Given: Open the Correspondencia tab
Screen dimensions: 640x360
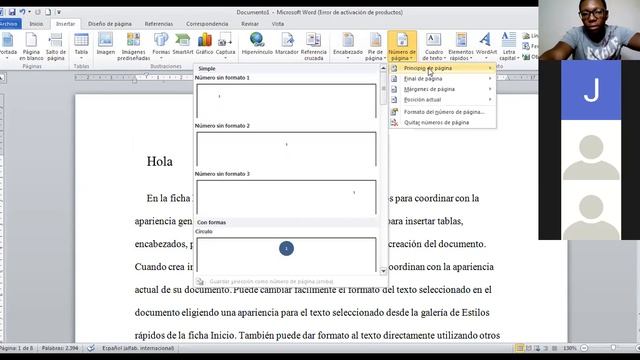Looking at the screenshot, I should click(x=207, y=24).
